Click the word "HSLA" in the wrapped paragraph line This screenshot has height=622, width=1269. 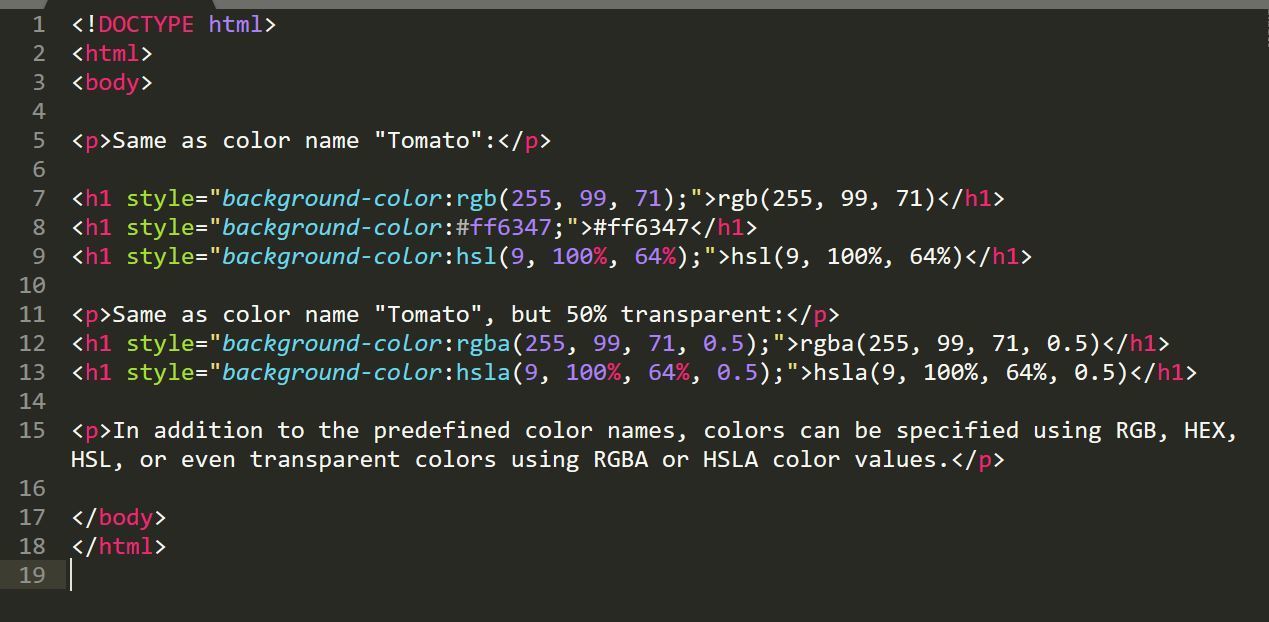[x=730, y=459]
